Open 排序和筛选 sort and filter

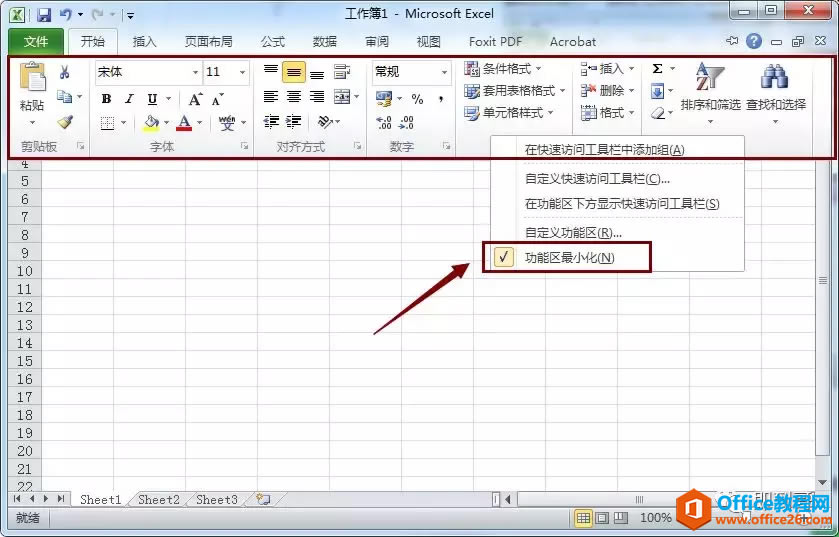point(710,93)
